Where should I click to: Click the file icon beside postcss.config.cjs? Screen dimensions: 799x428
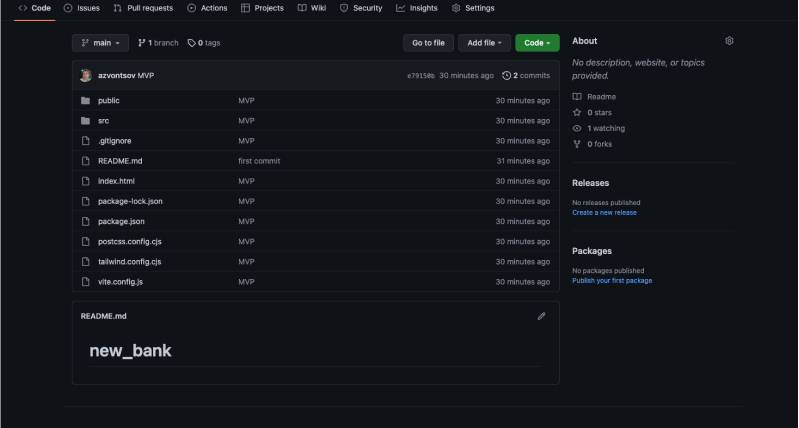click(x=86, y=242)
